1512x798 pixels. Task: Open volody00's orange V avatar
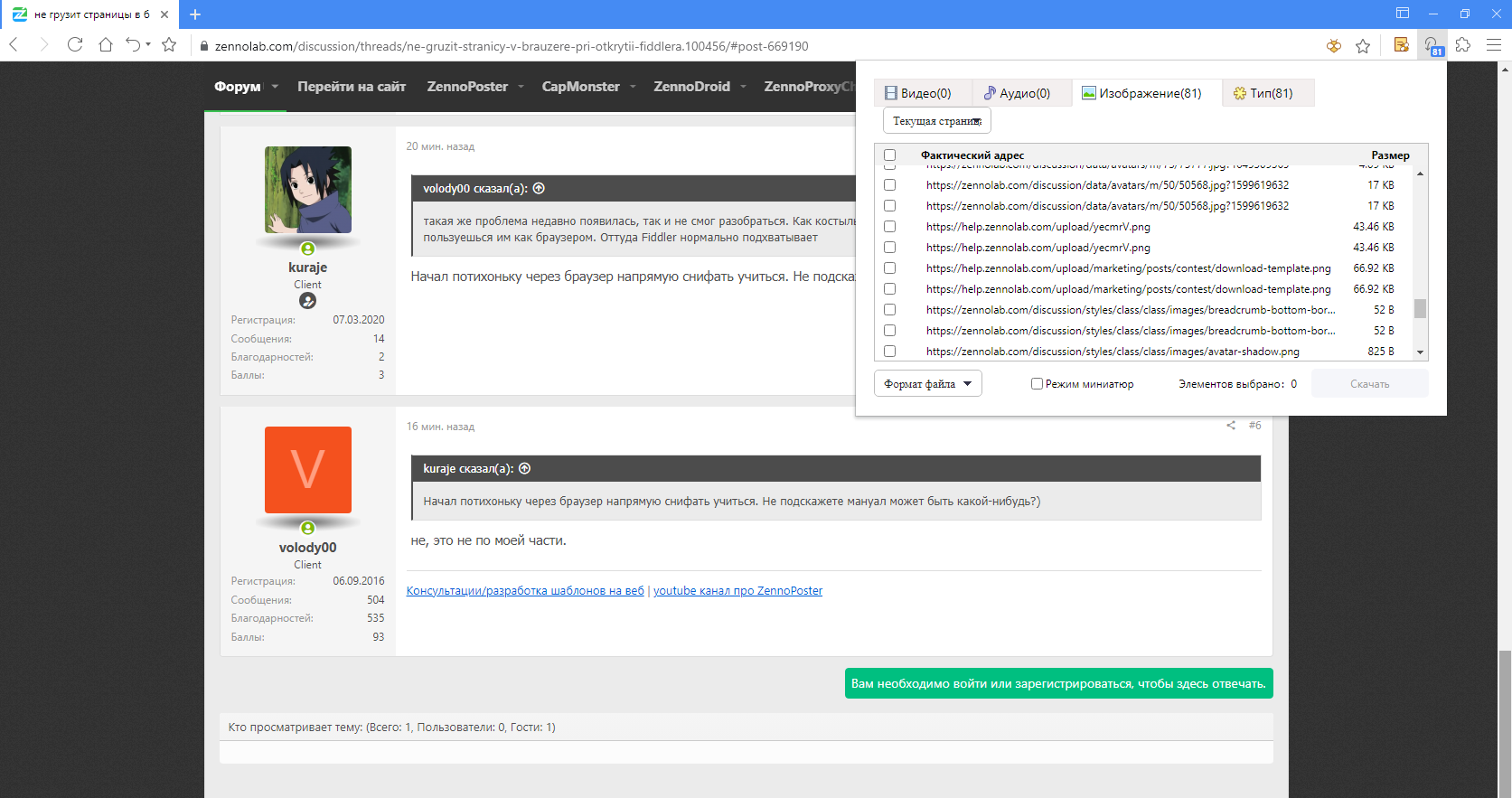tap(307, 470)
